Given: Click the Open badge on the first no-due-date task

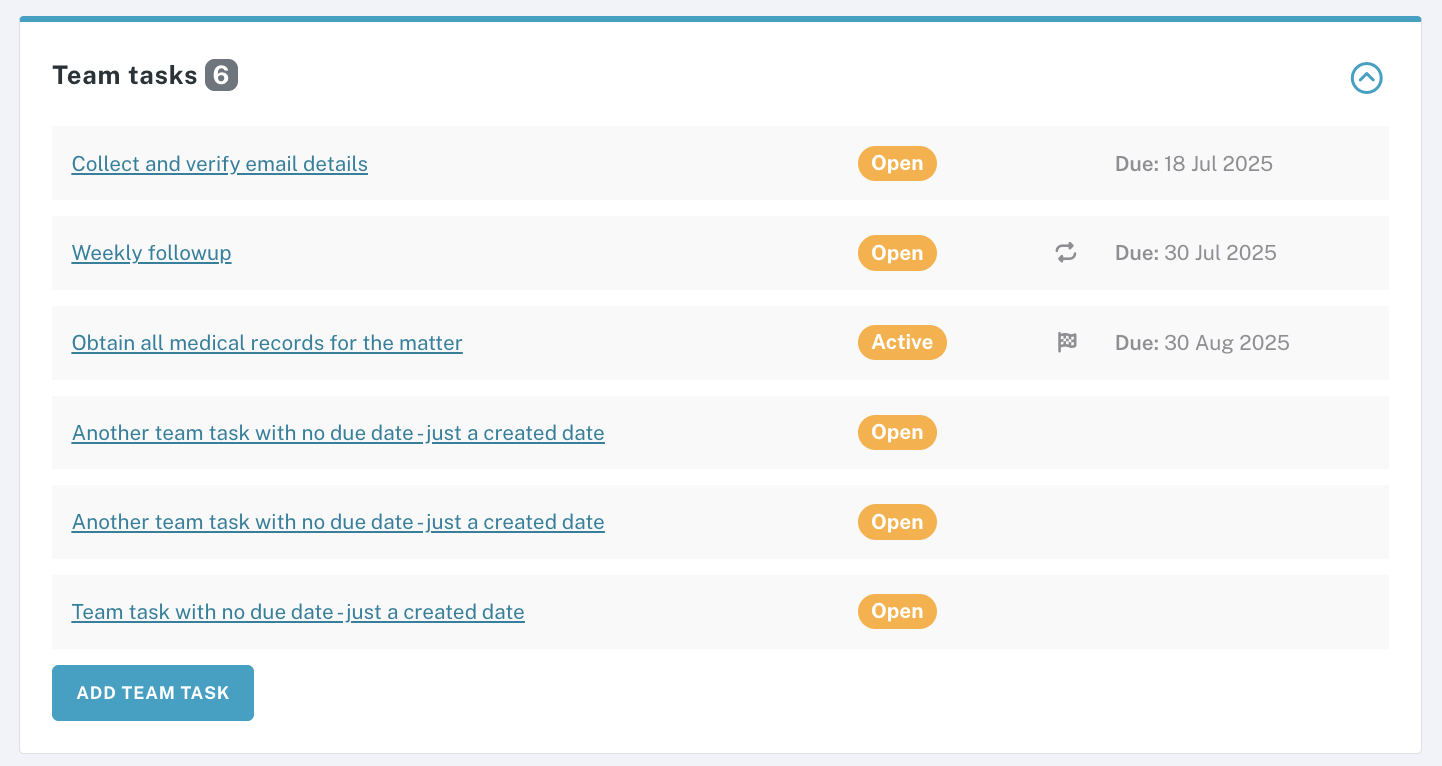Looking at the screenshot, I should 896,432.
